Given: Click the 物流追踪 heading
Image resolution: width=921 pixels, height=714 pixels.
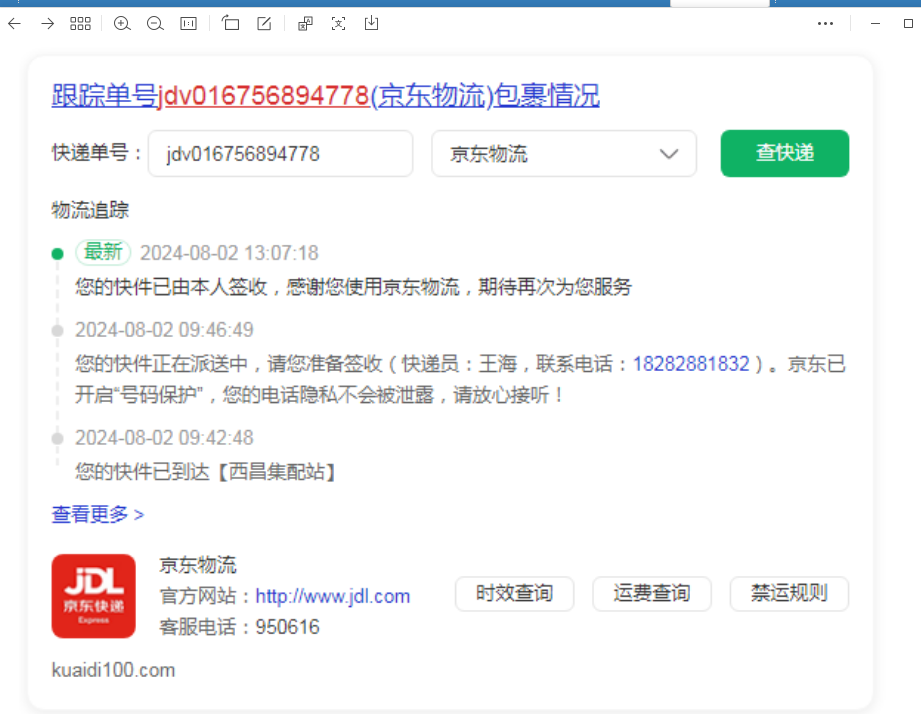Looking at the screenshot, I should click(90, 210).
